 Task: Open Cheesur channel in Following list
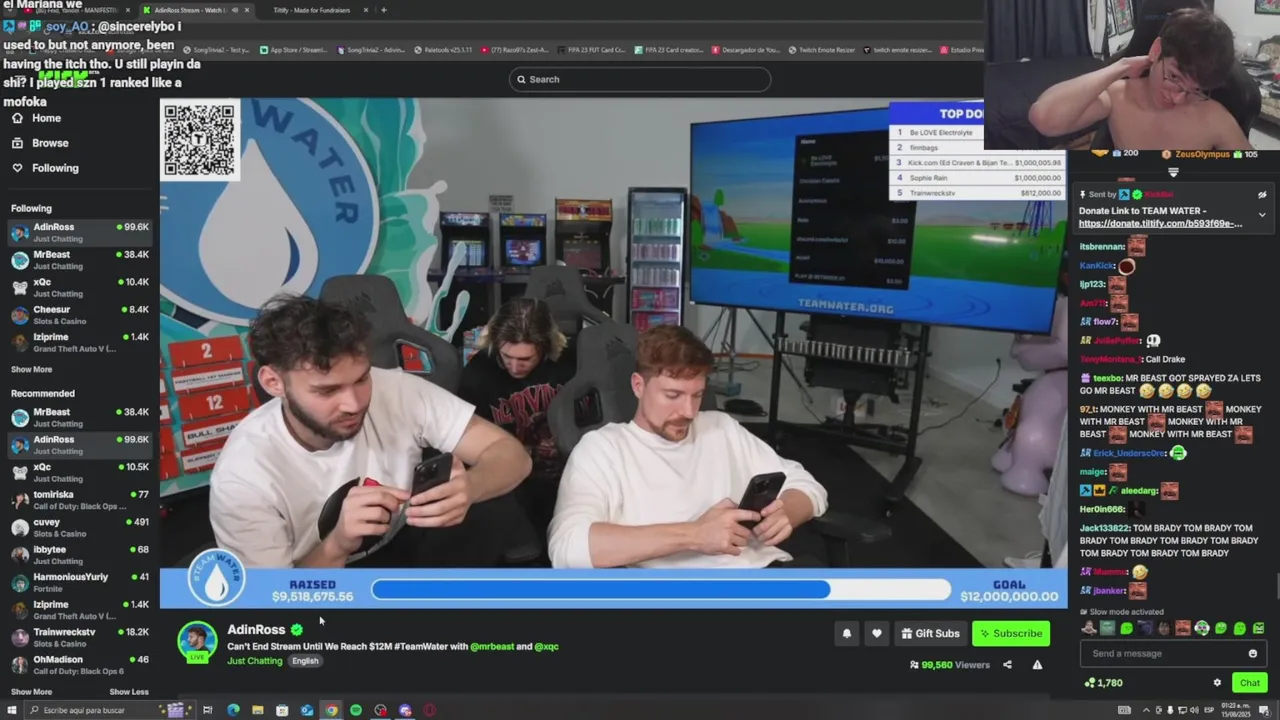(80, 315)
